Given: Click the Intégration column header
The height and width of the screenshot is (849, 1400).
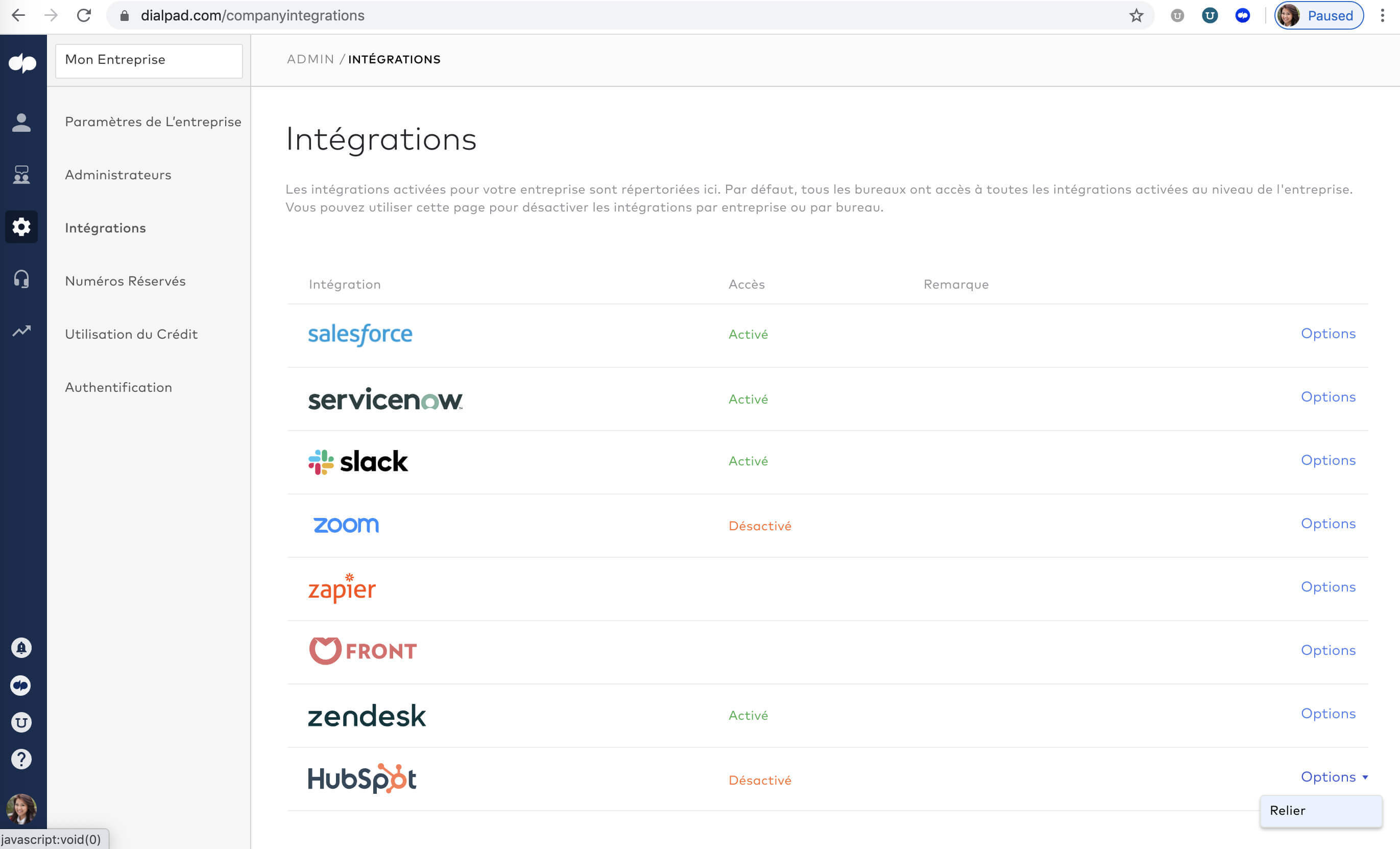Looking at the screenshot, I should coord(344,285).
